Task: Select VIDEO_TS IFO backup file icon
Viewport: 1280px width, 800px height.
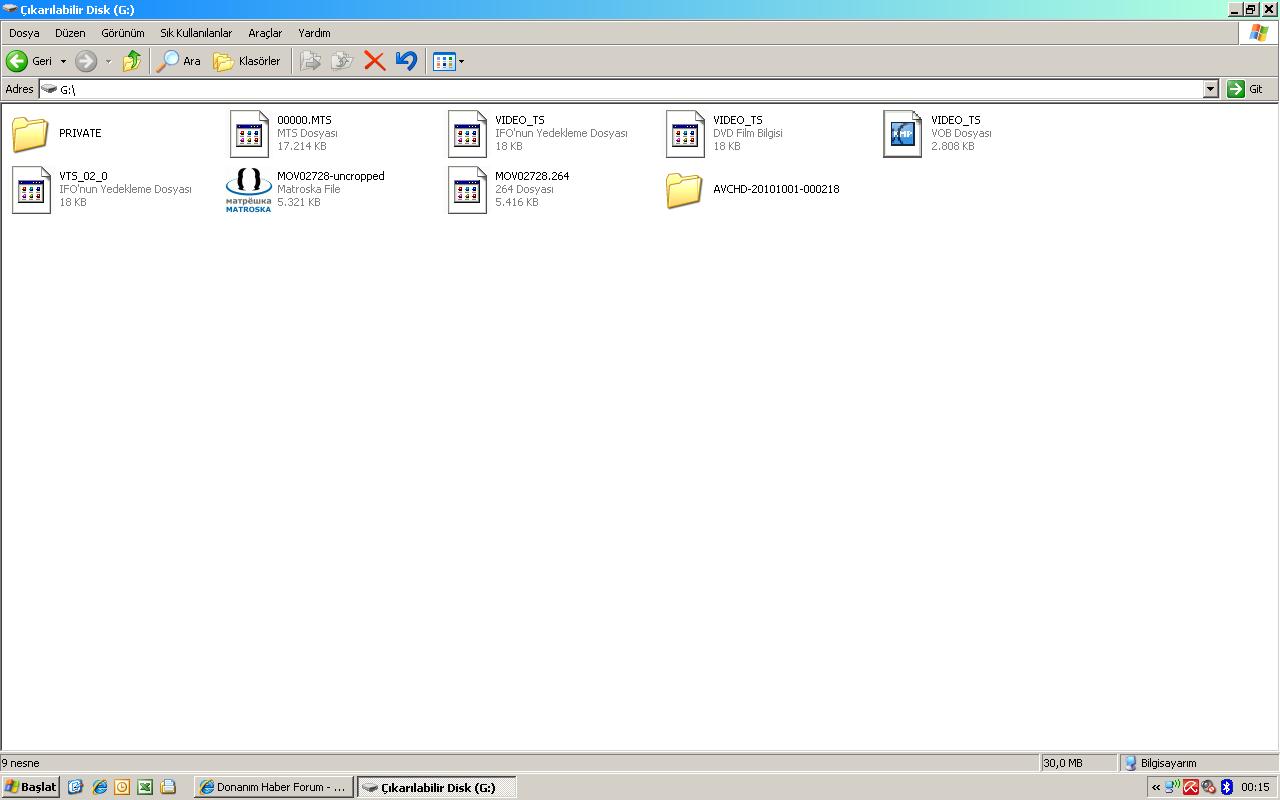Action: click(x=467, y=133)
